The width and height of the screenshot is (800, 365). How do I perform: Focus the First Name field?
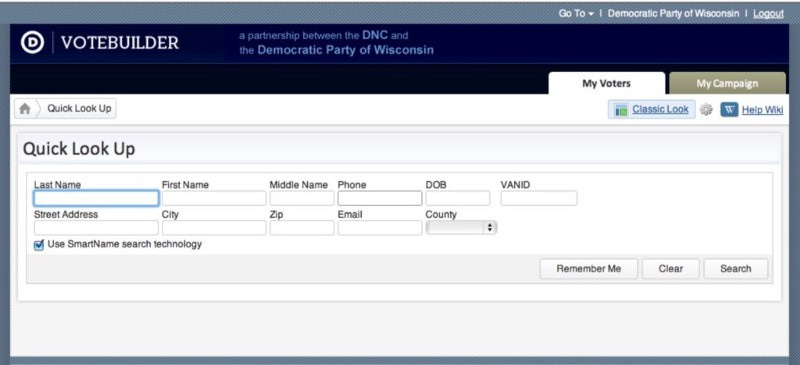click(x=214, y=198)
